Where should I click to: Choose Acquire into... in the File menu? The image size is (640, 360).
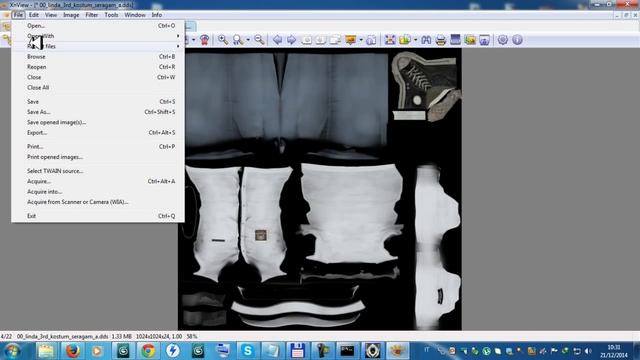(x=98, y=191)
